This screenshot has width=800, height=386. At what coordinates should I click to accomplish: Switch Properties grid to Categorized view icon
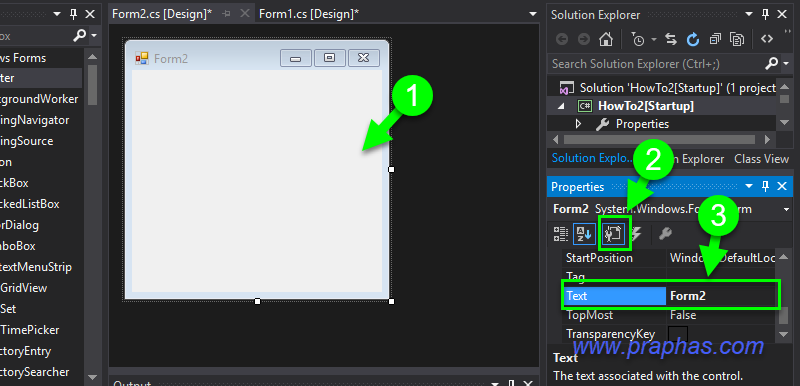[561, 234]
